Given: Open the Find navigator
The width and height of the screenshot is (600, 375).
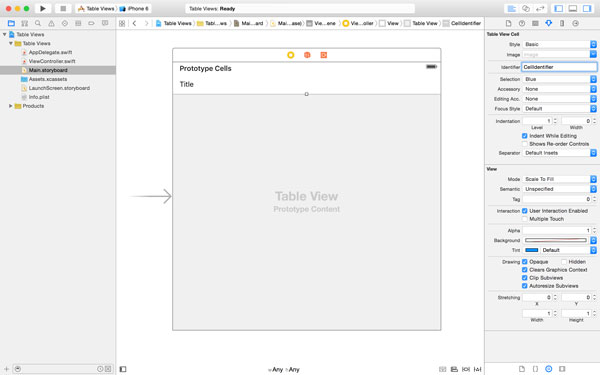Looking at the screenshot, I should pos(38,23).
